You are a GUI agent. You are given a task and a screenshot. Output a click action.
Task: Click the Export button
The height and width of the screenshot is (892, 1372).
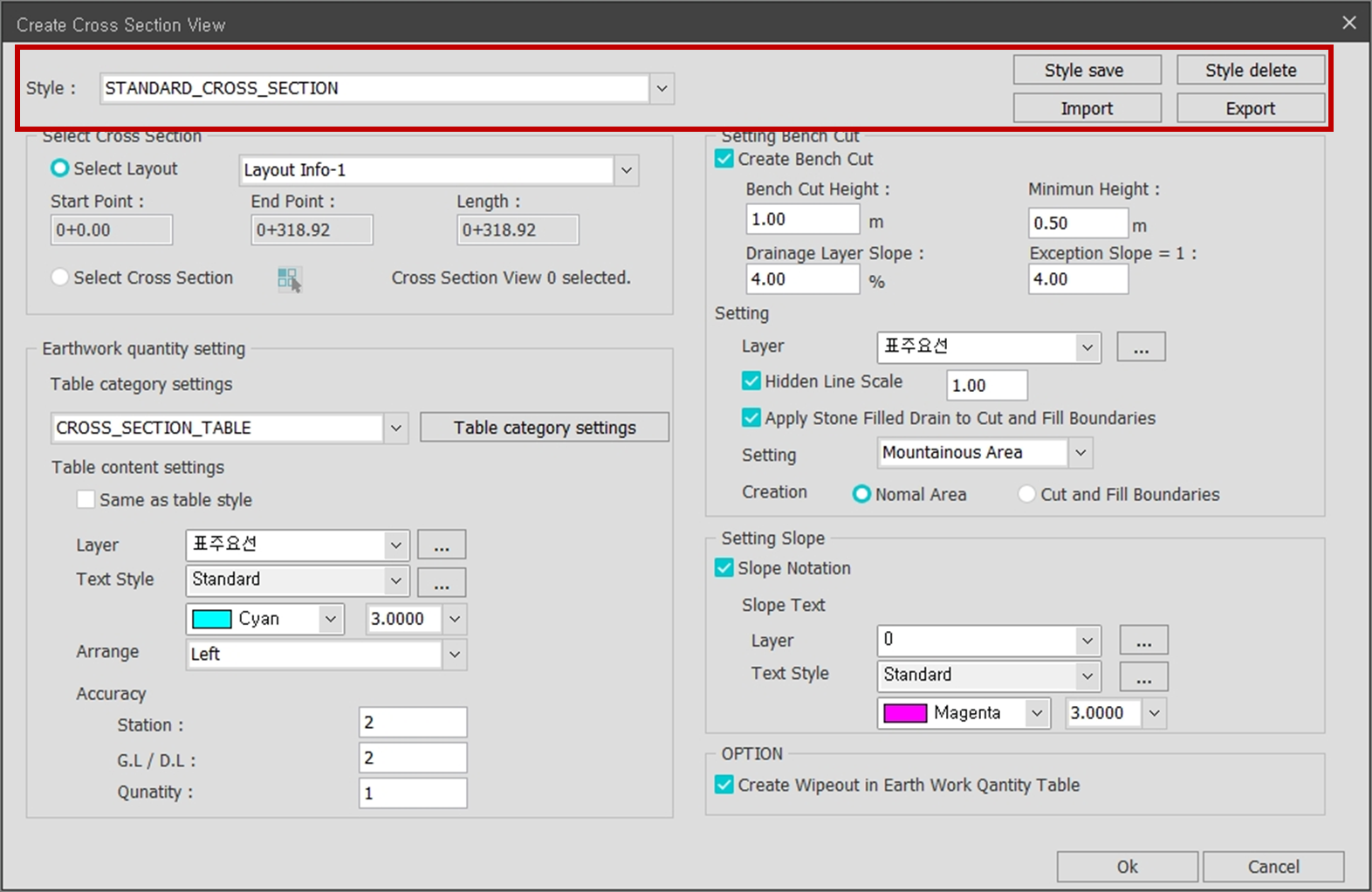point(1250,108)
